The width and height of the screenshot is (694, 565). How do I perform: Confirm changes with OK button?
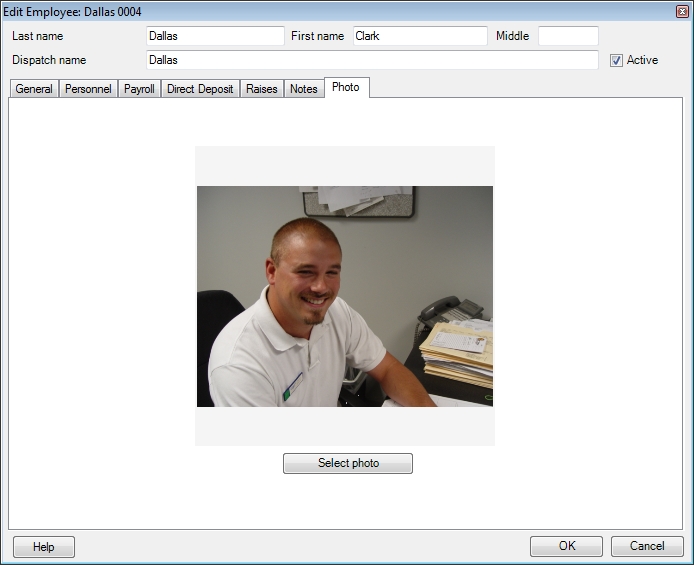click(x=567, y=546)
